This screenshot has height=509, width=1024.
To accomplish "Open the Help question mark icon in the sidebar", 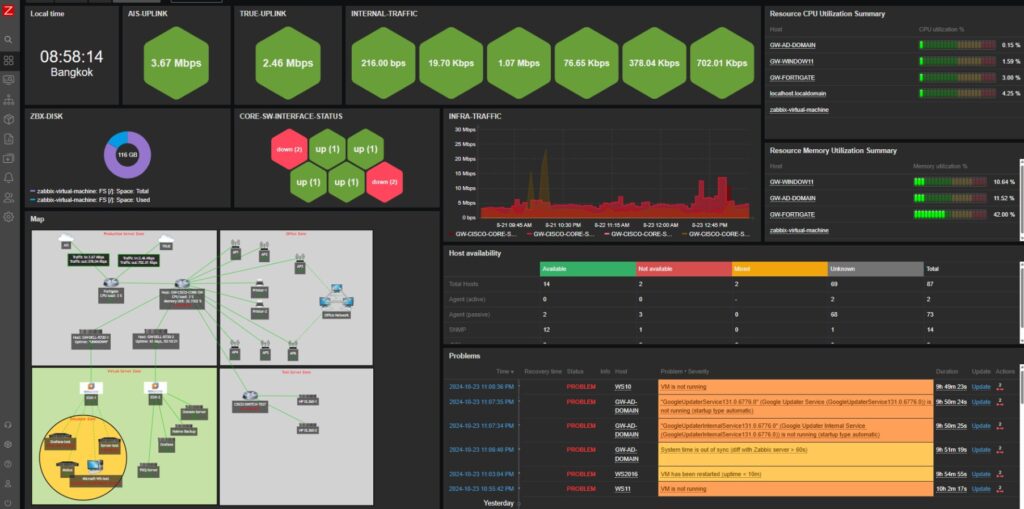I will point(8,464).
